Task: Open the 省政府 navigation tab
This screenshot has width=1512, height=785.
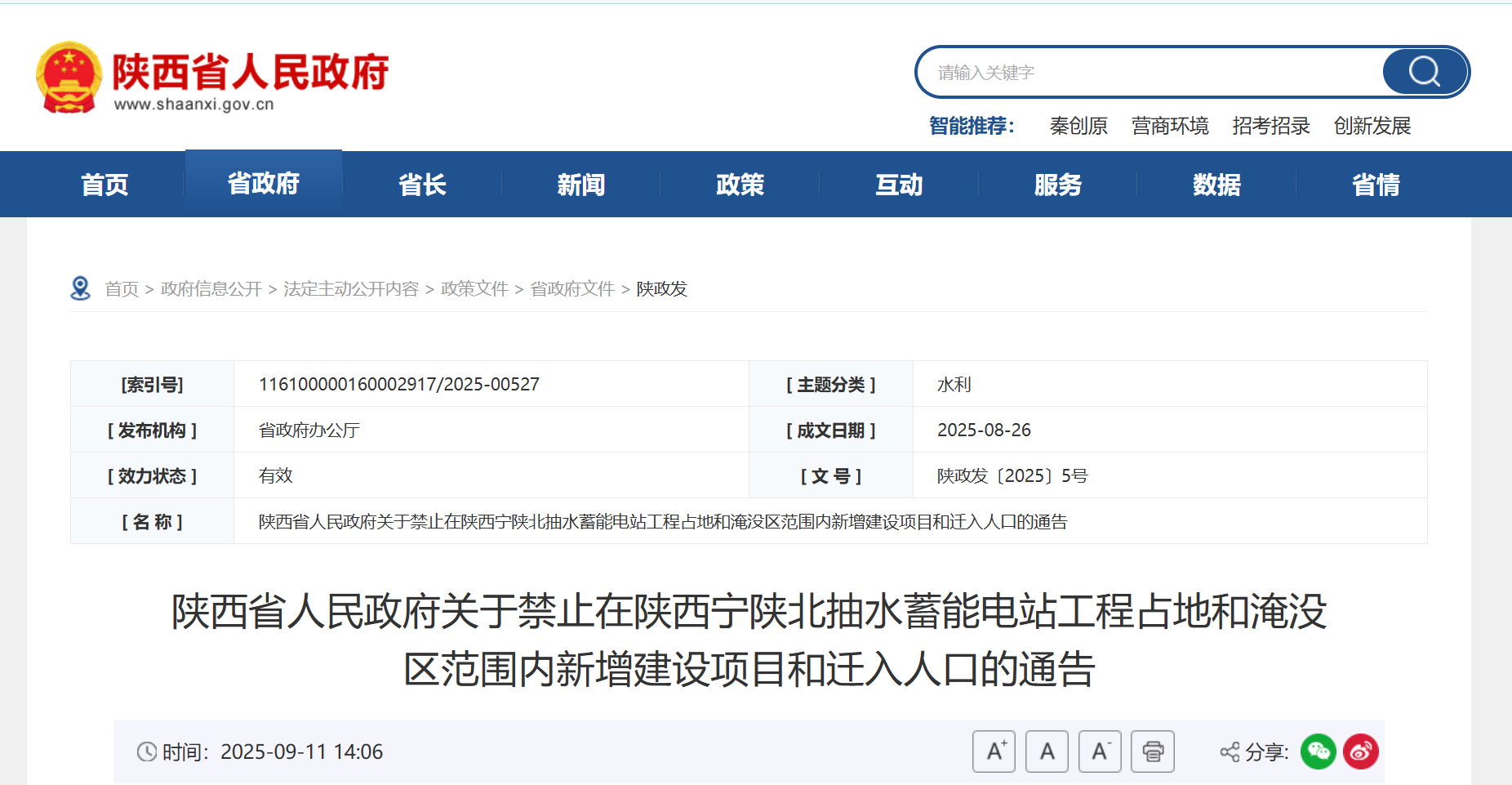Action: [263, 184]
